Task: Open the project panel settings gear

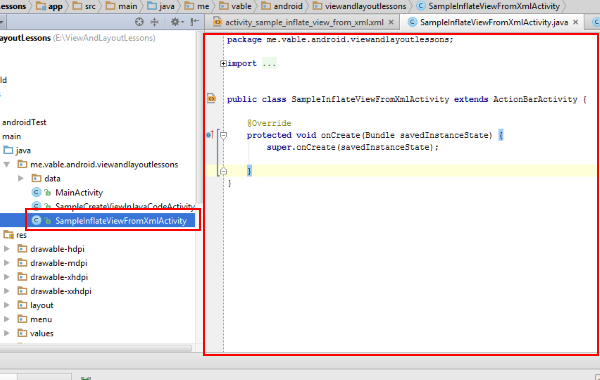Action: pyautogui.click(x=176, y=22)
